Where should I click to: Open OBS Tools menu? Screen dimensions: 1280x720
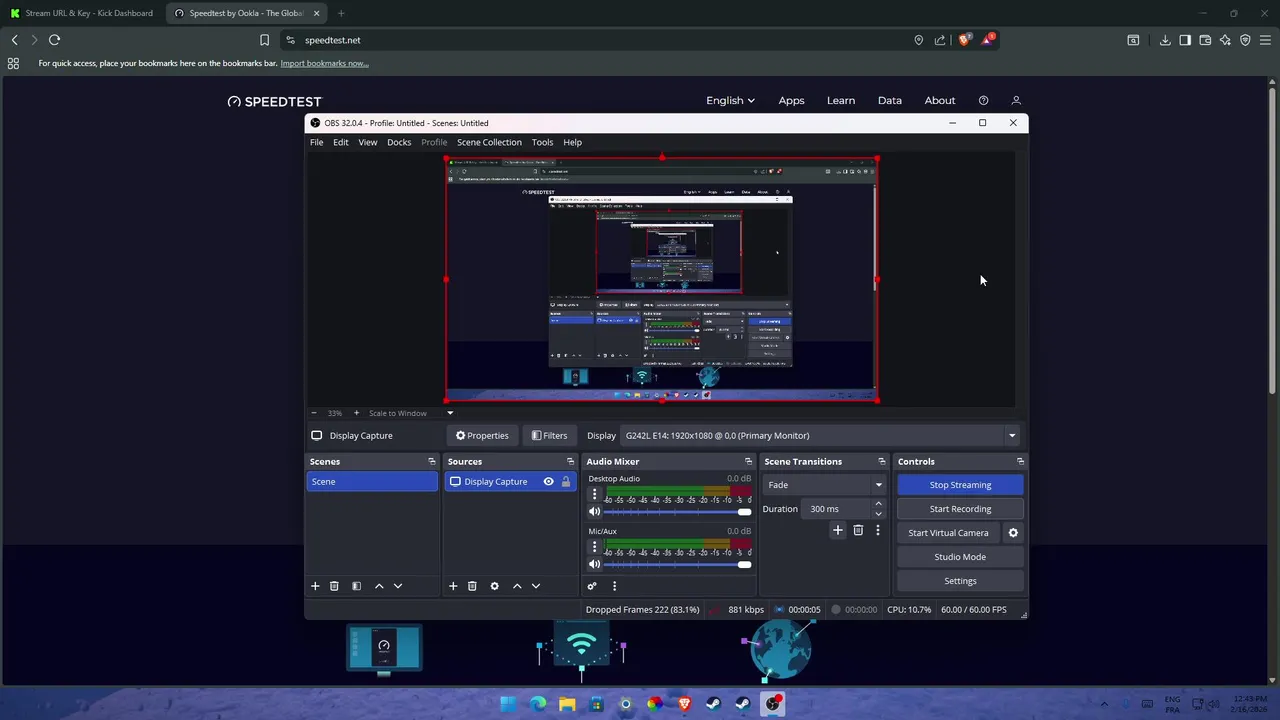click(542, 142)
